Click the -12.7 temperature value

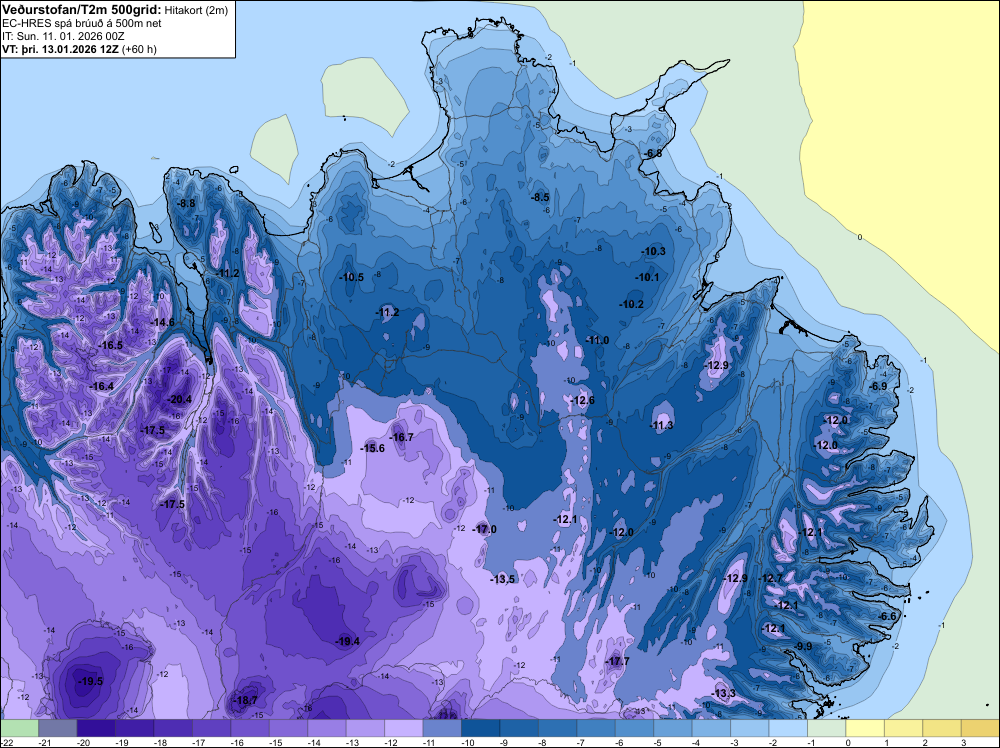pos(770,578)
